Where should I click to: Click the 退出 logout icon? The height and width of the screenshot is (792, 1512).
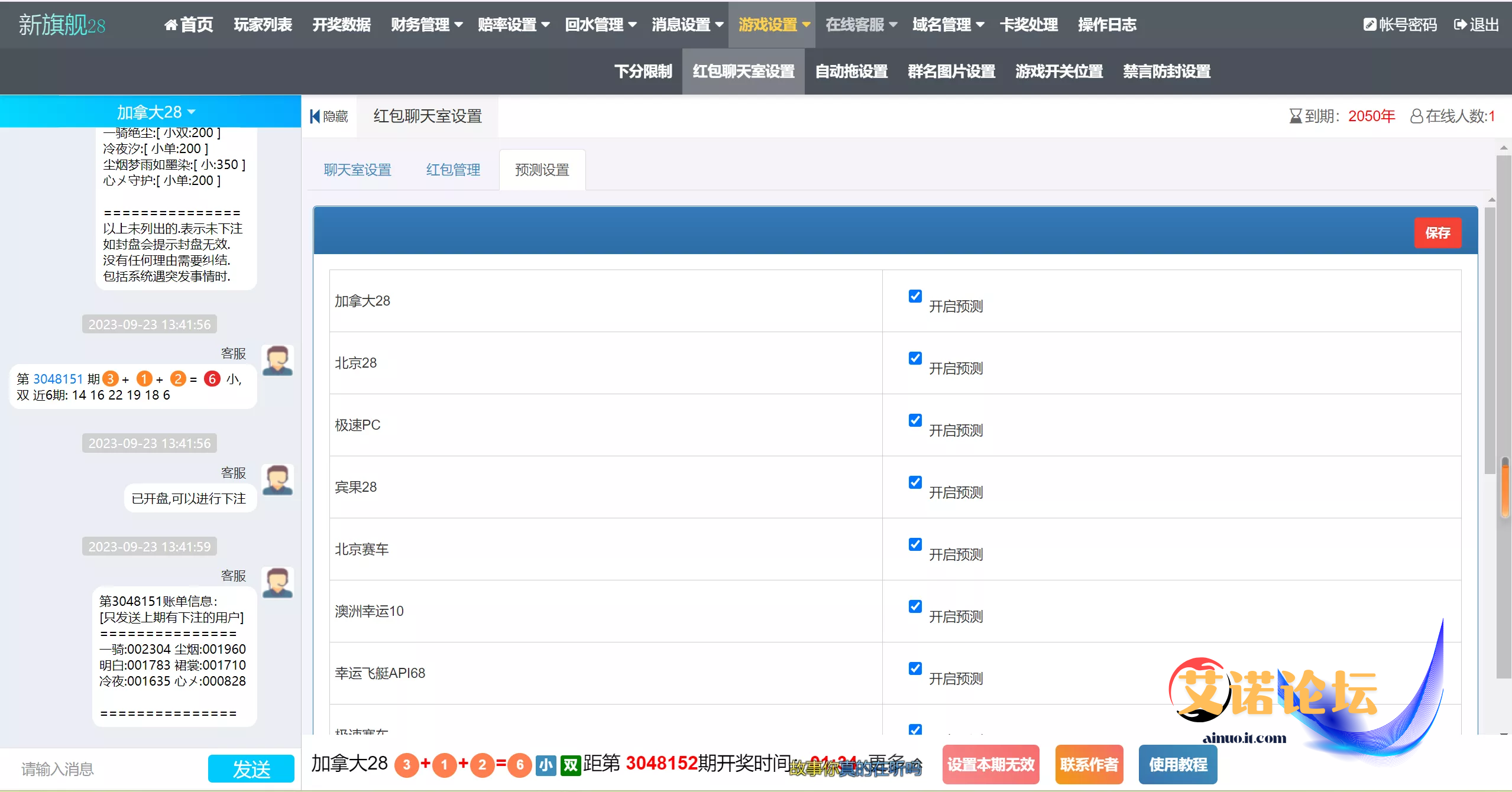pos(1460,25)
